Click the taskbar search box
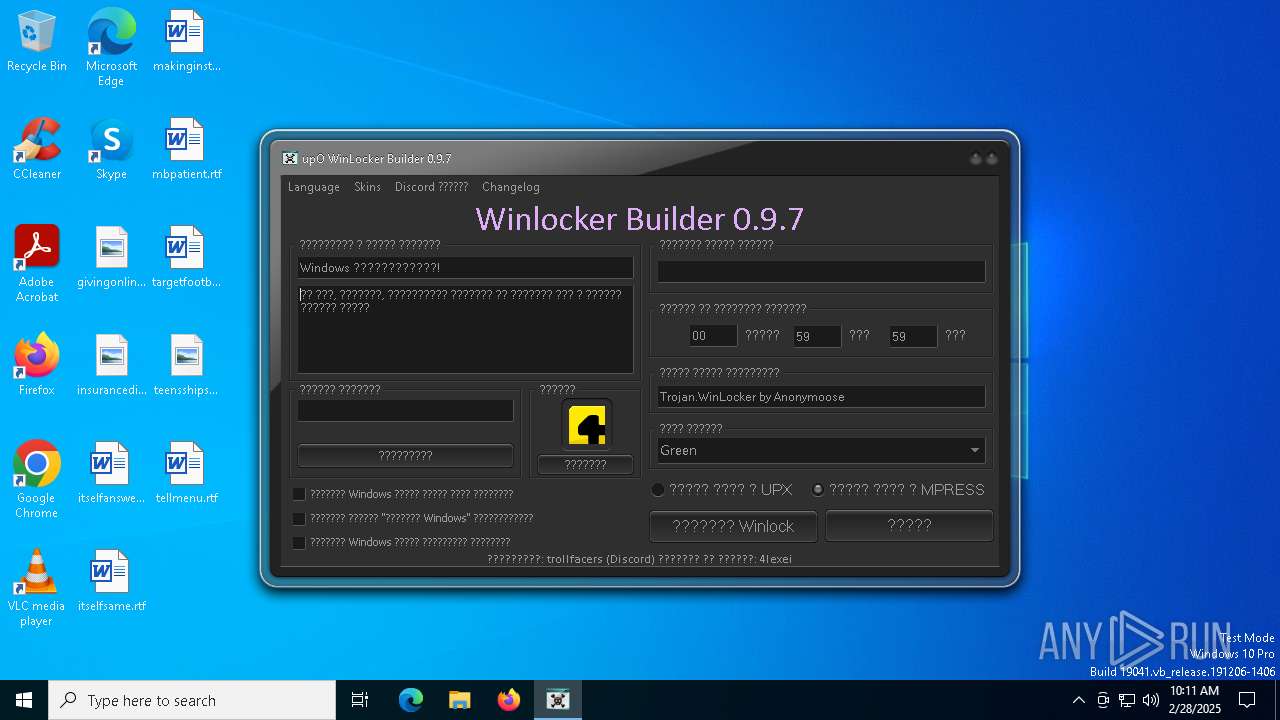This screenshot has height=720, width=1280. point(192,700)
